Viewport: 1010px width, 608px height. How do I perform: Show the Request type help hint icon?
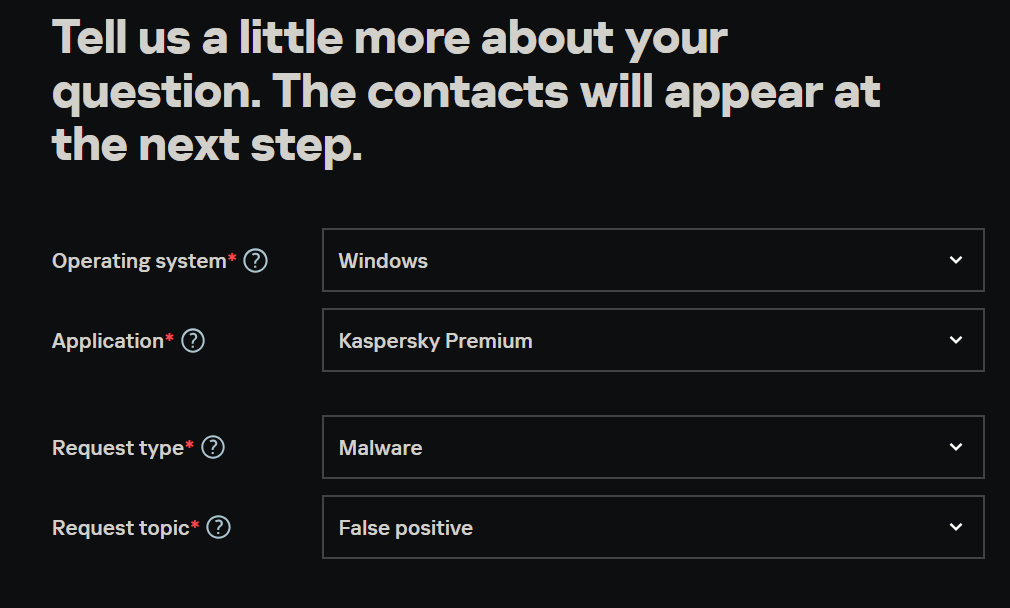click(x=213, y=447)
